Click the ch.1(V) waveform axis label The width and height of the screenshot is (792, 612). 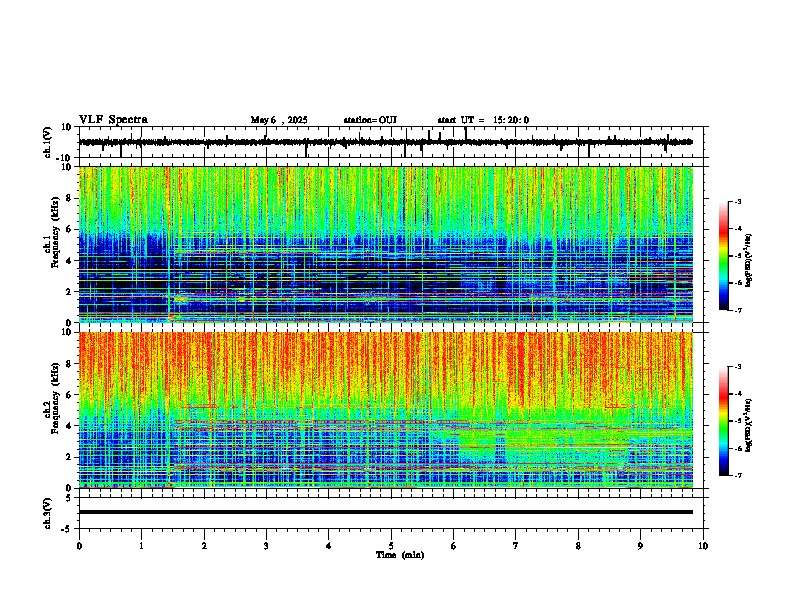pos(48,142)
